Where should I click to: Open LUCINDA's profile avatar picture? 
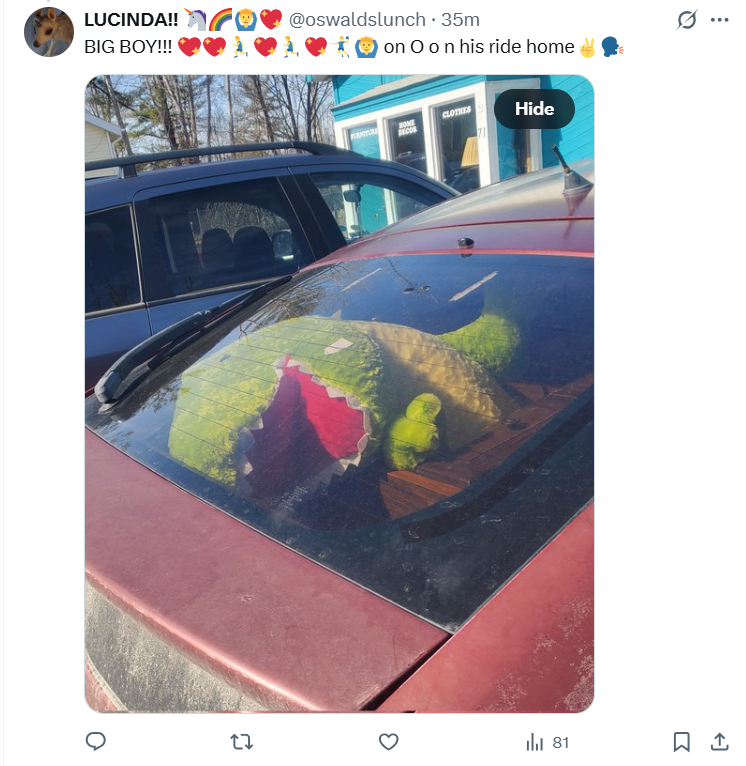pyautogui.click(x=49, y=32)
